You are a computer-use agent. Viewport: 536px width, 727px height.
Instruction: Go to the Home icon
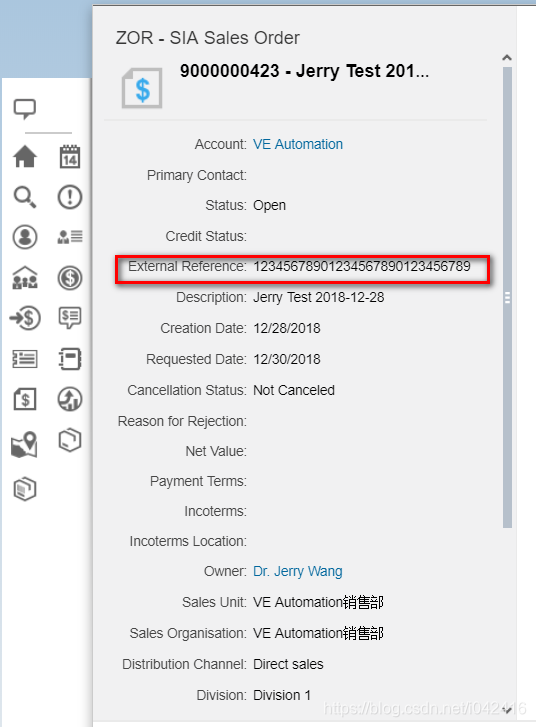25,156
